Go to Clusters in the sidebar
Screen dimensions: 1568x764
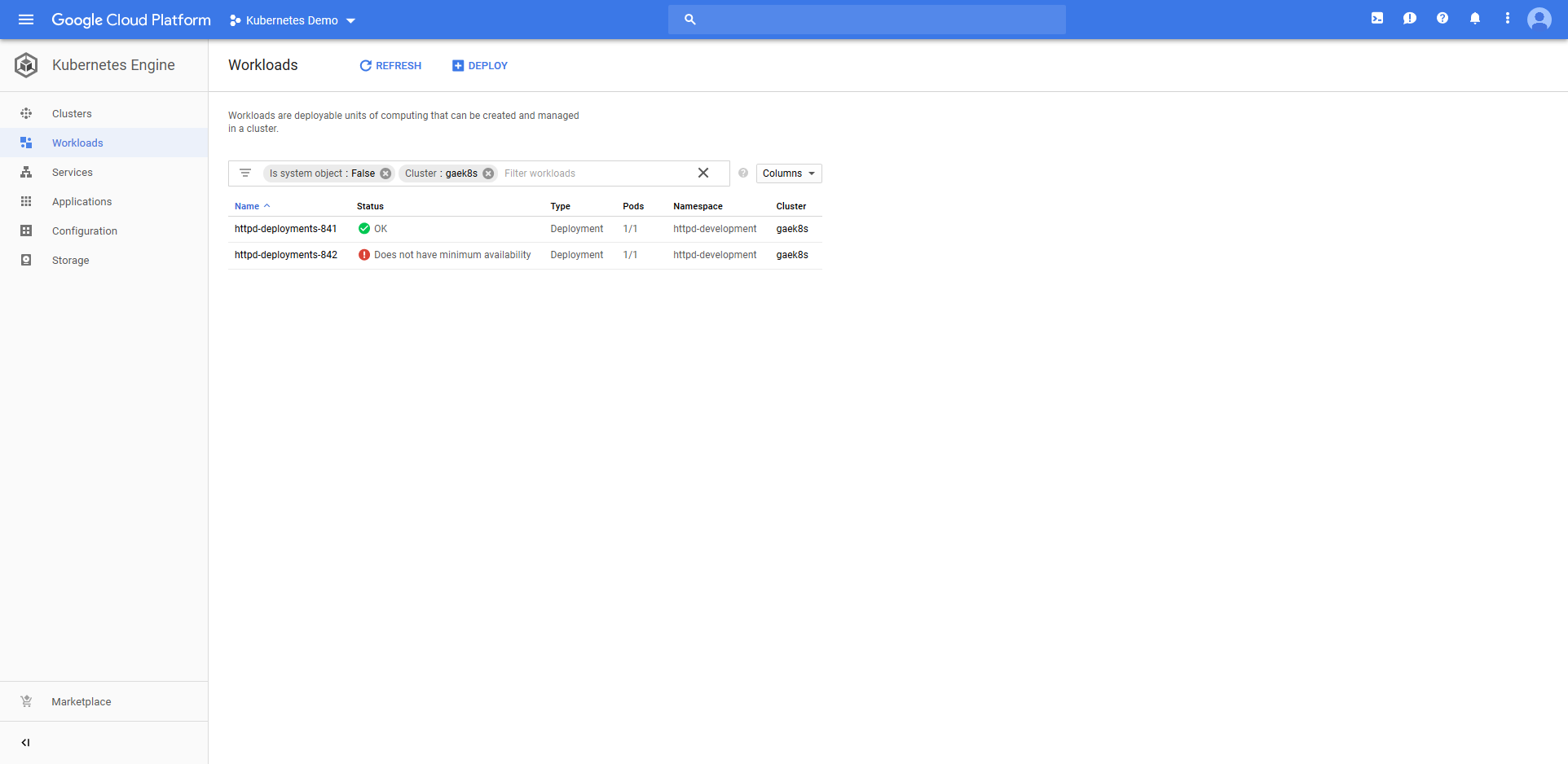[x=72, y=114]
